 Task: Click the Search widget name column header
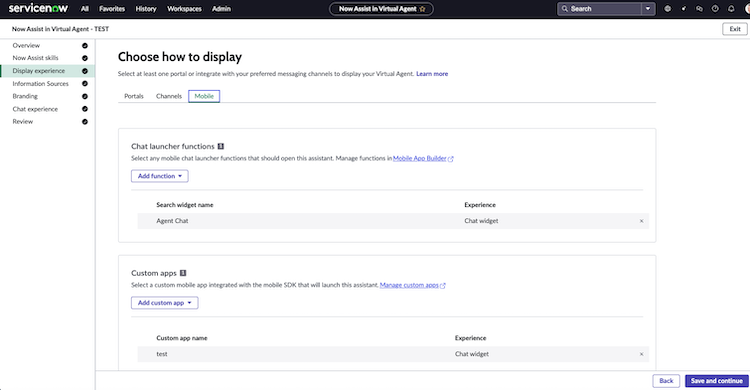point(185,205)
